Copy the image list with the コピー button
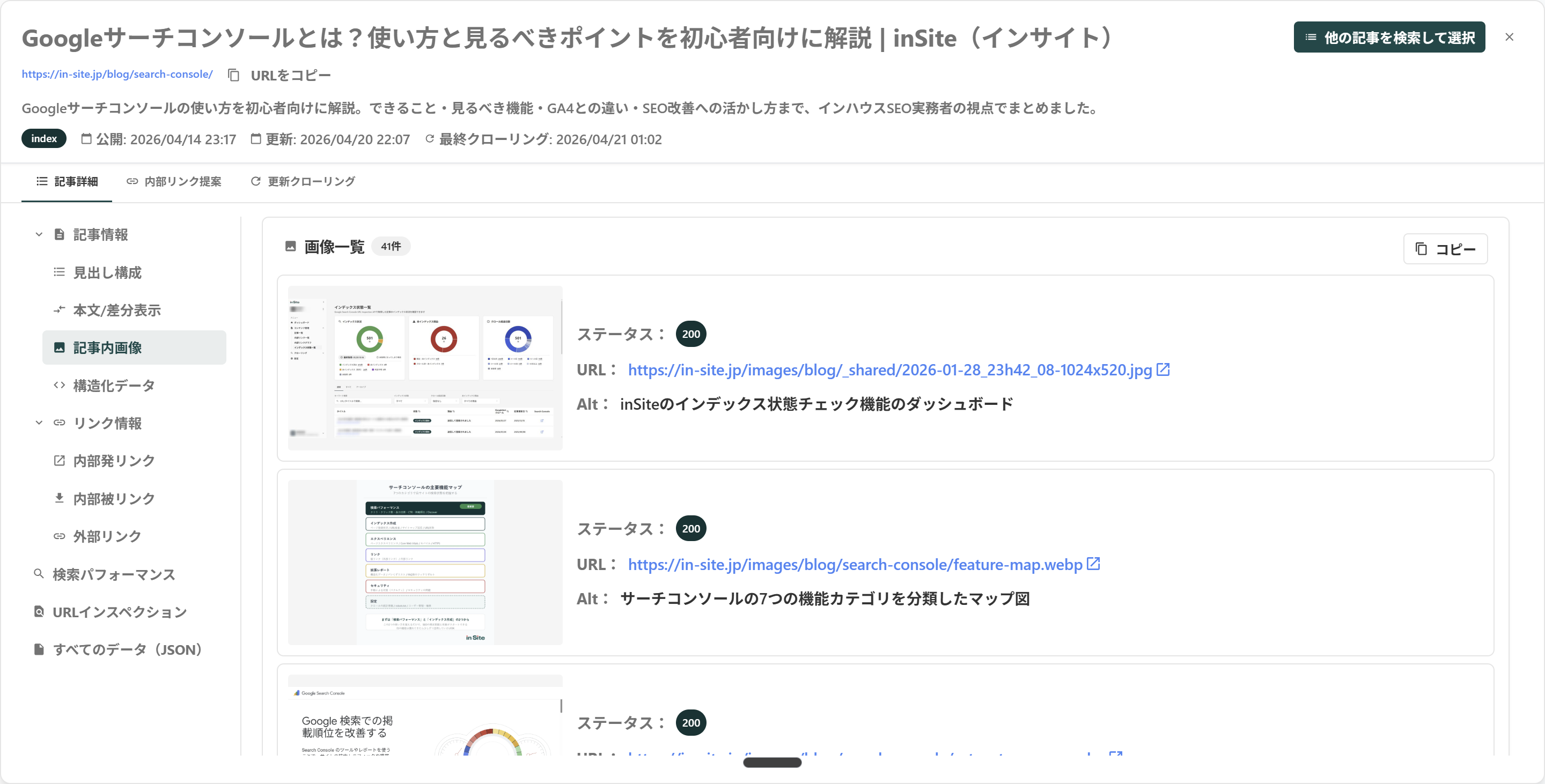The height and width of the screenshot is (784, 1545). (1445, 249)
